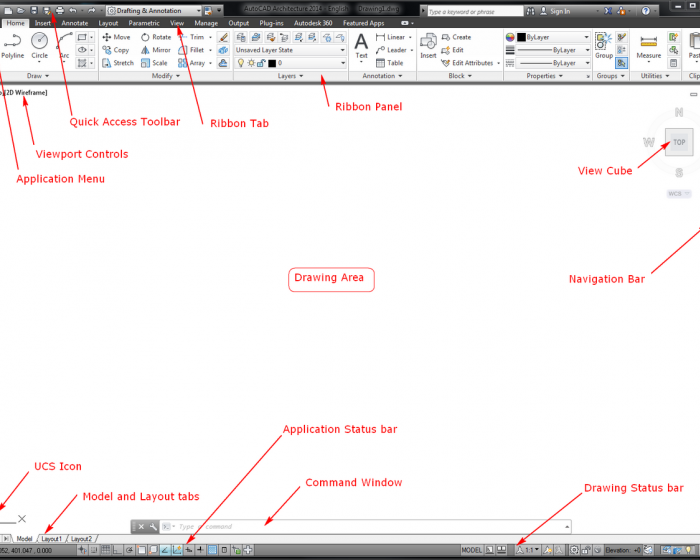Image resolution: width=700 pixels, height=560 pixels.
Task: Toggle Ortho Mode in status bar
Action: click(117, 550)
